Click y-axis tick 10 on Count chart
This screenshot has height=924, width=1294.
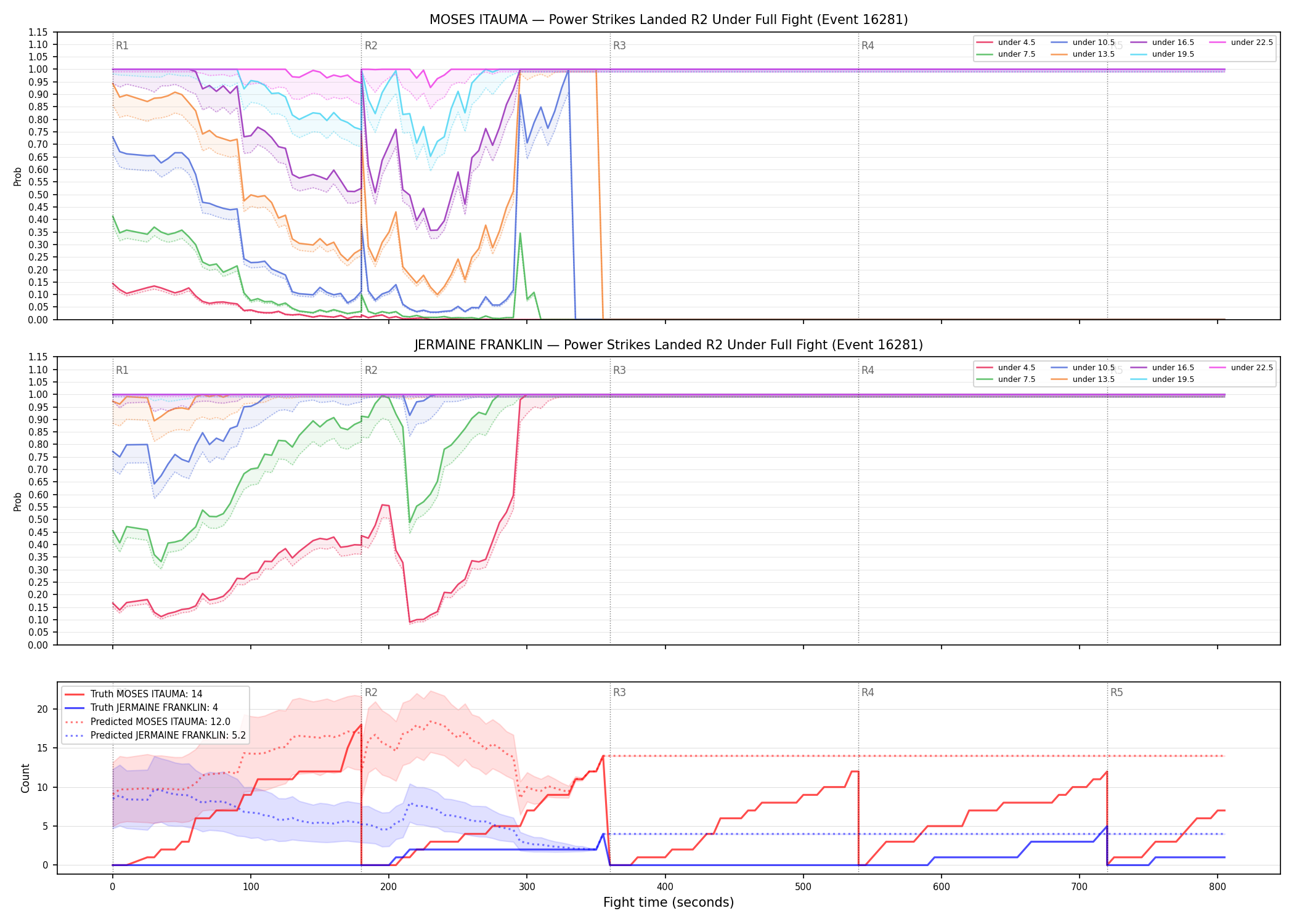pyautogui.click(x=43, y=787)
